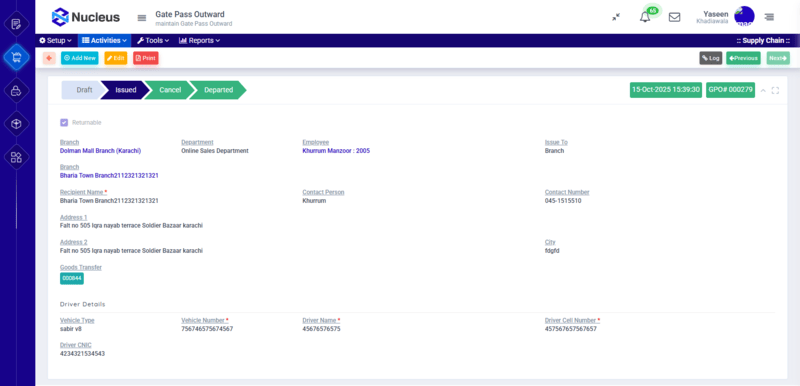Expand the Reports dropdown menu
800x386 pixels.
pyautogui.click(x=199, y=40)
